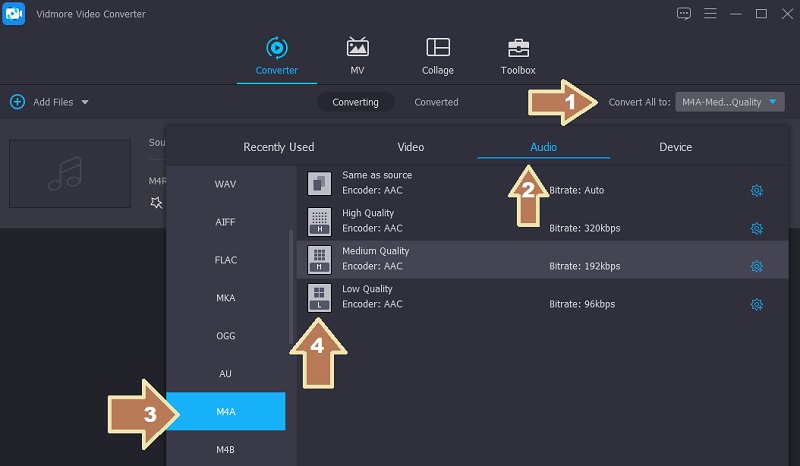Open settings gear for Low Quality preset
The height and width of the screenshot is (466, 800).
(x=757, y=304)
